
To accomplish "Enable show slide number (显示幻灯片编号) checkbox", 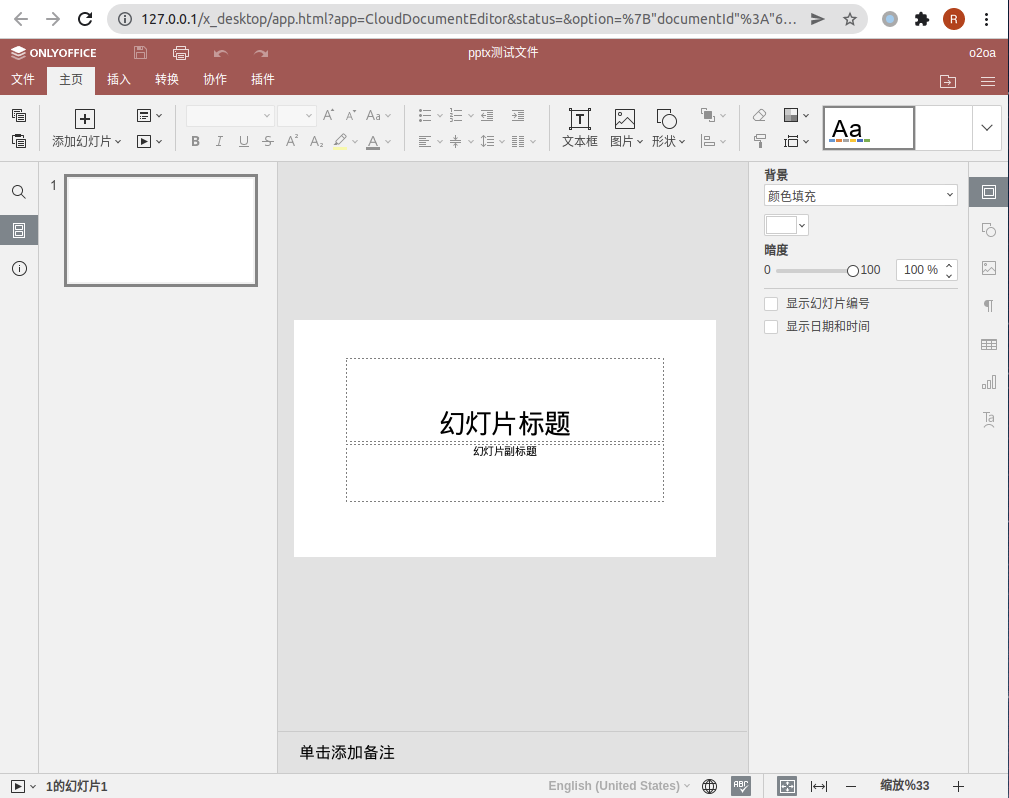I will 771,303.
